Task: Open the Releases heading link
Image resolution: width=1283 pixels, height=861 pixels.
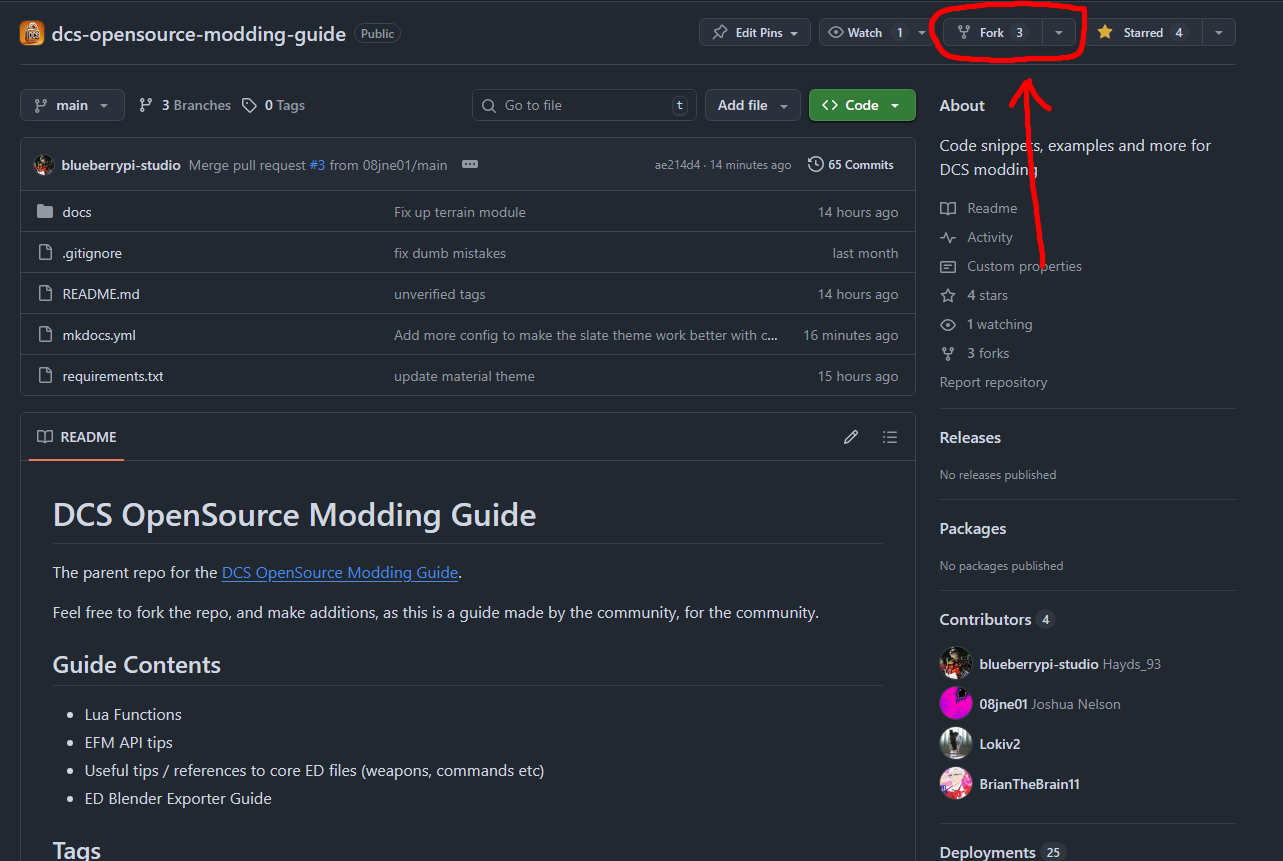Action: [970, 437]
